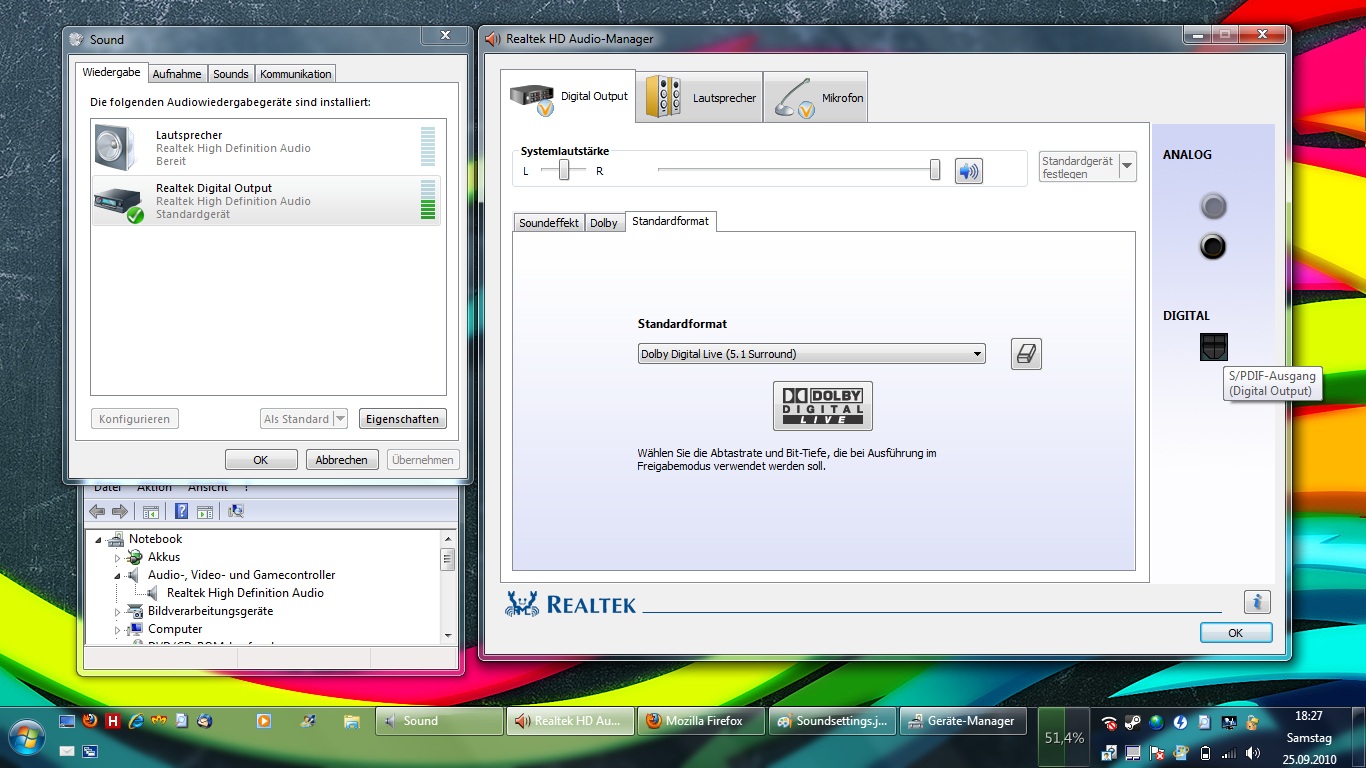Click the battery tray icon

tap(1205, 753)
